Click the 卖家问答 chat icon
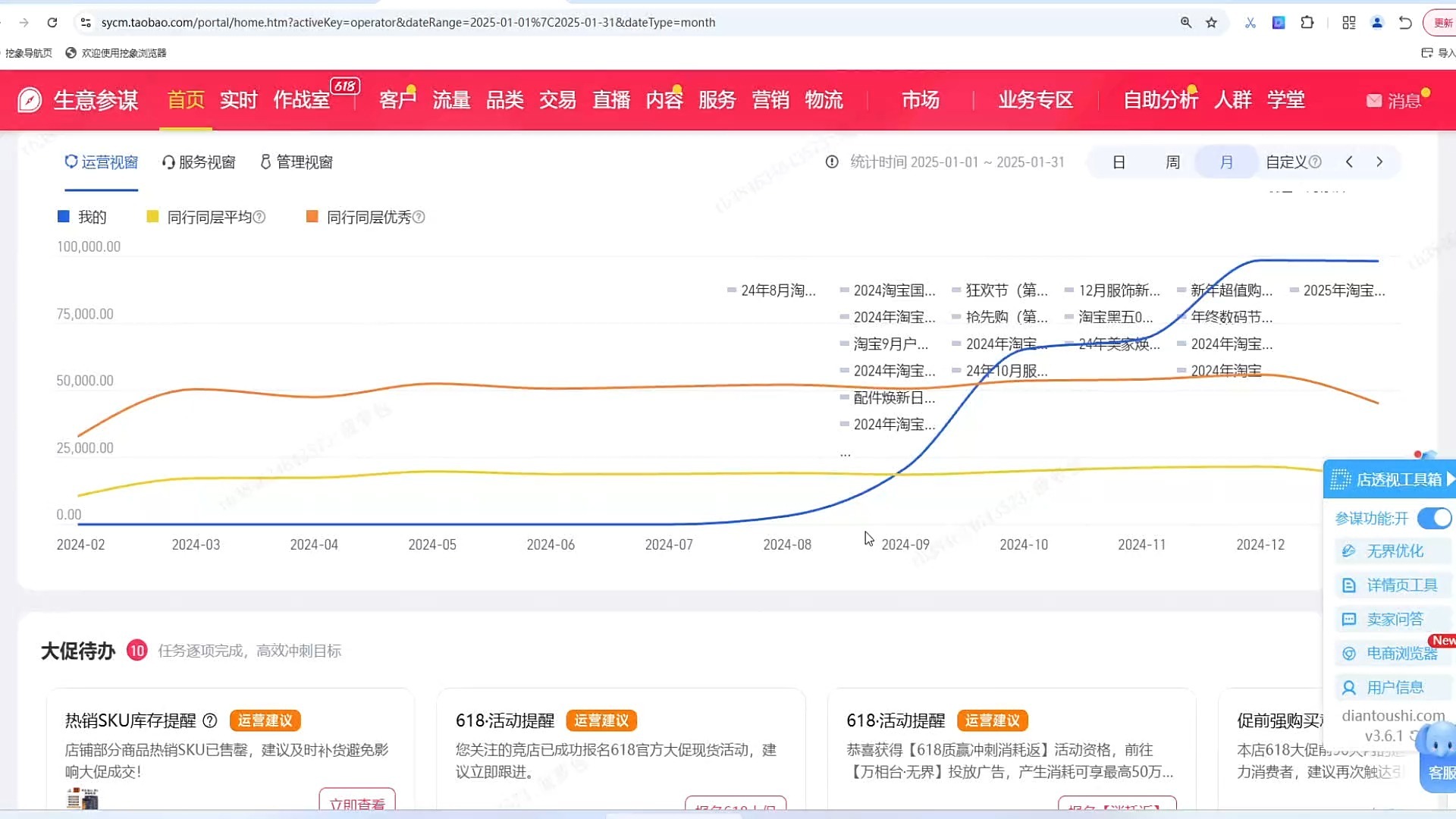1456x819 pixels. point(1348,620)
